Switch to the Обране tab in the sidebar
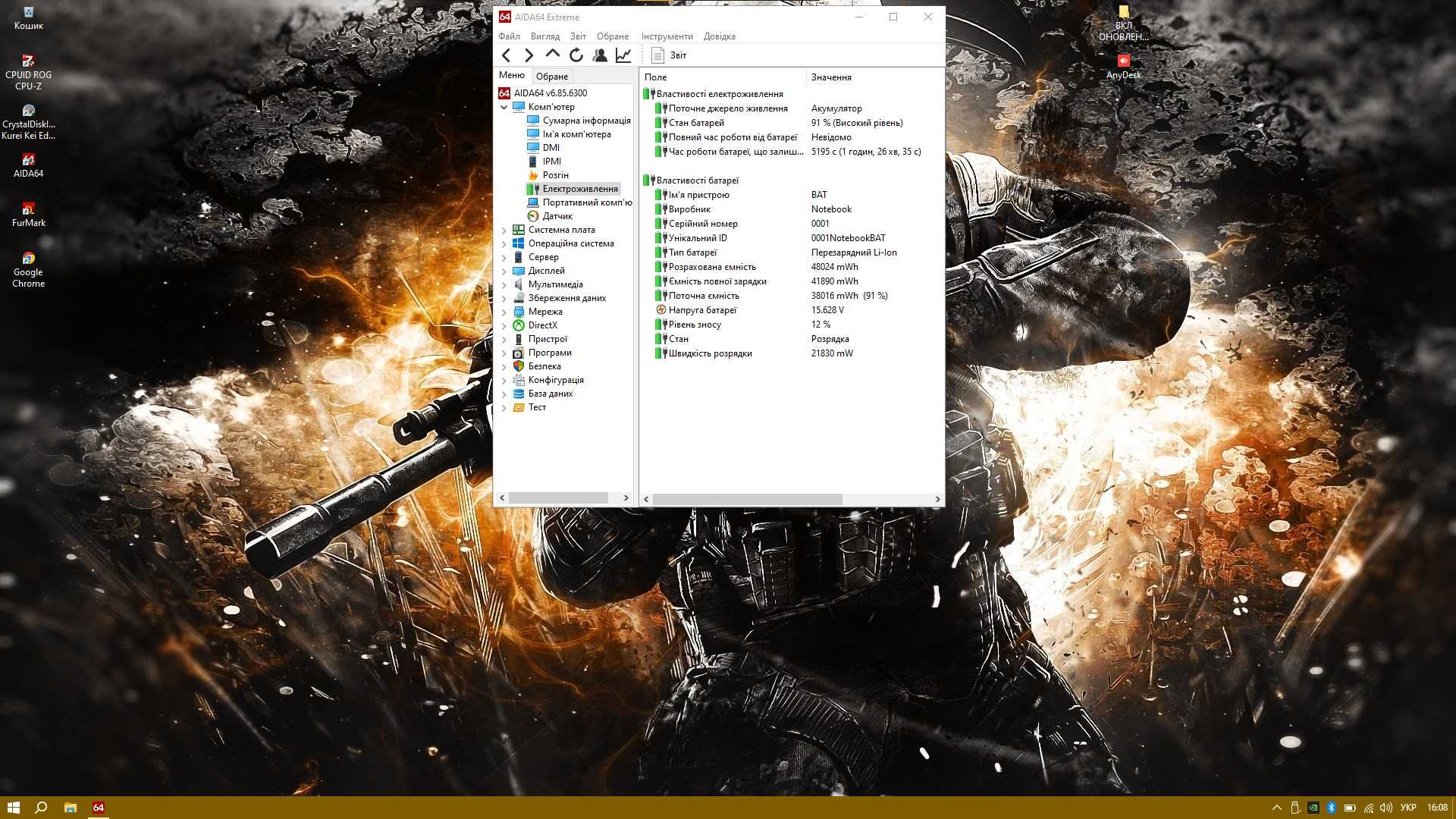The image size is (1456, 819). tap(552, 77)
